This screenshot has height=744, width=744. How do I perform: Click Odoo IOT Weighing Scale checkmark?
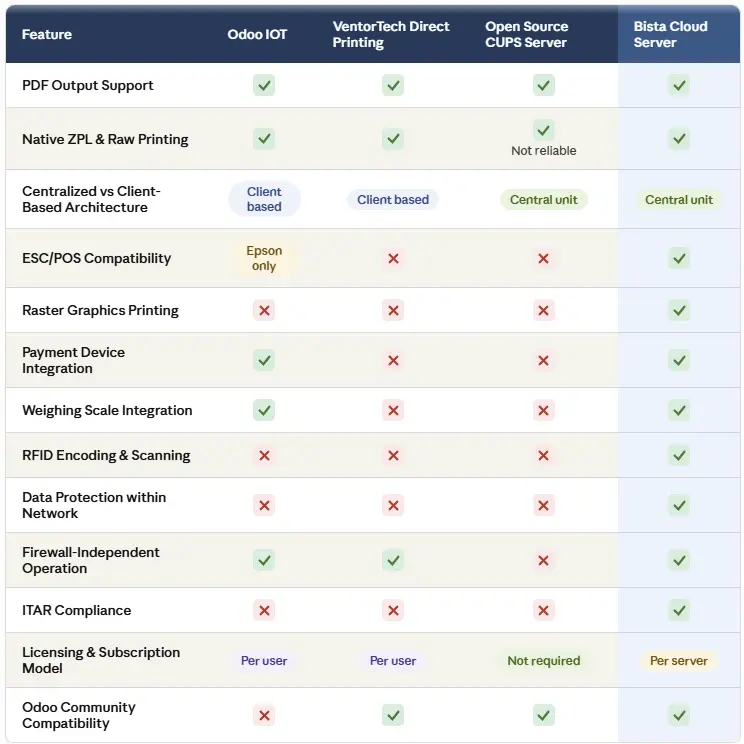pos(264,410)
